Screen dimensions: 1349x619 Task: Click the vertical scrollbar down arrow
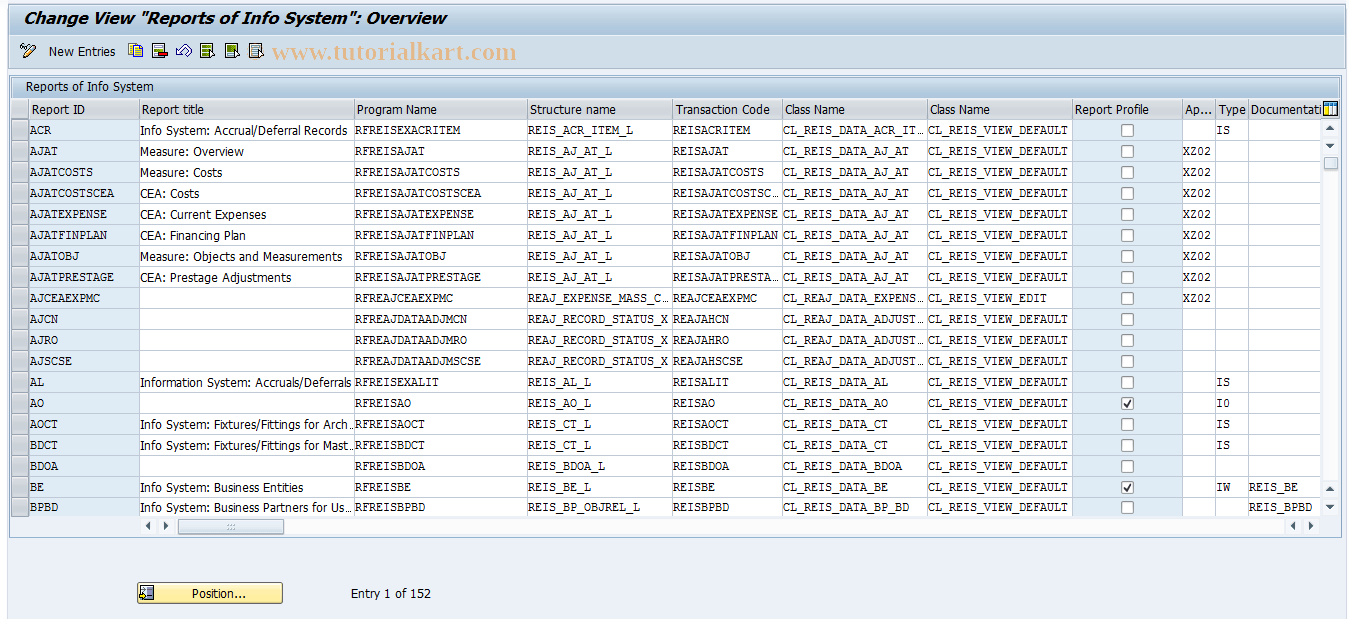pos(1331,145)
